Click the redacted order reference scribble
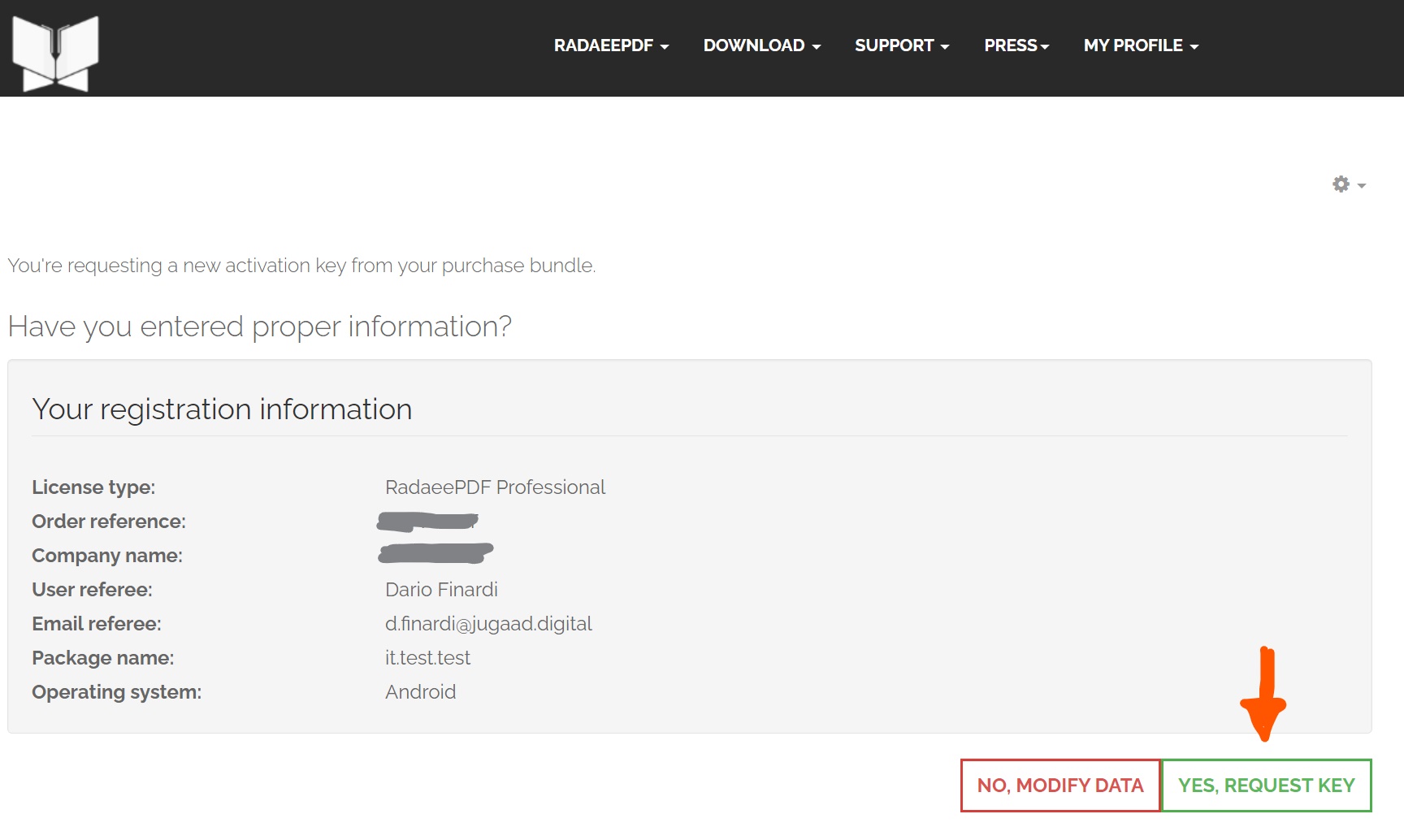The height and width of the screenshot is (840, 1404). [x=428, y=522]
